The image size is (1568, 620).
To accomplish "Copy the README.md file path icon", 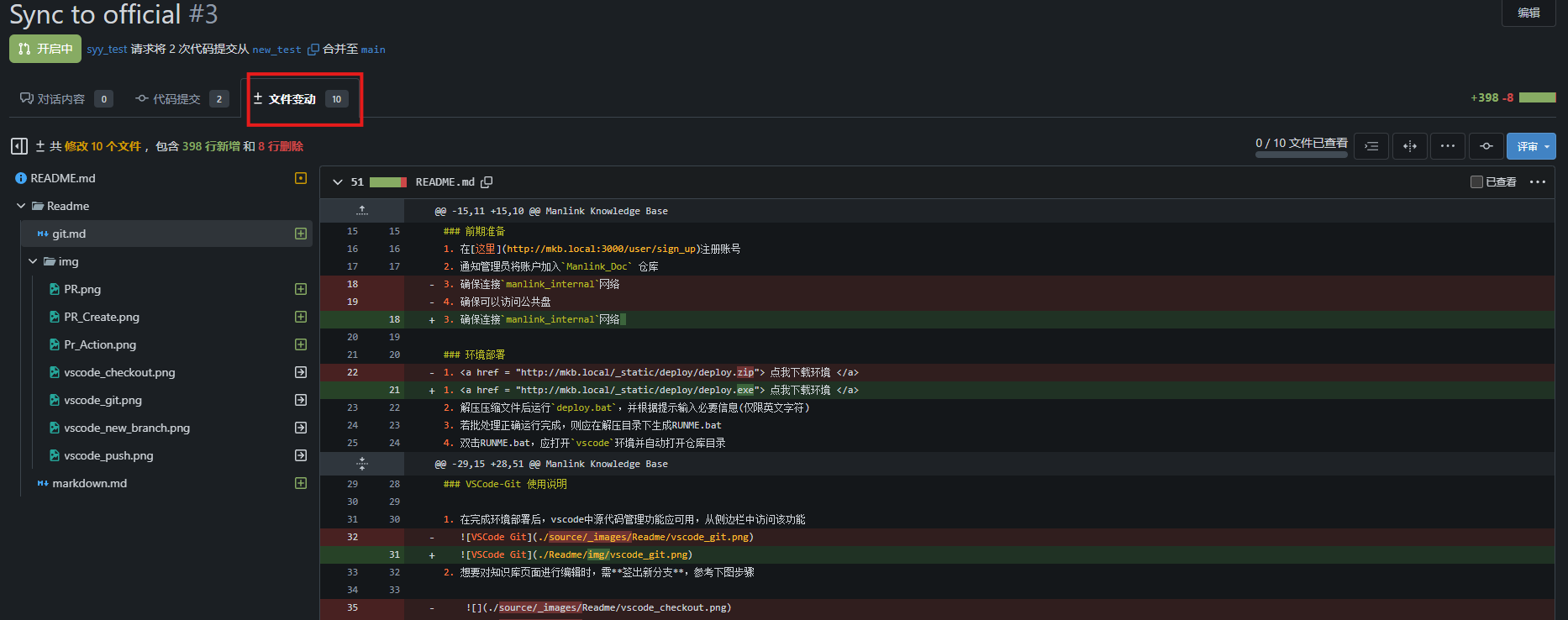I will (487, 182).
